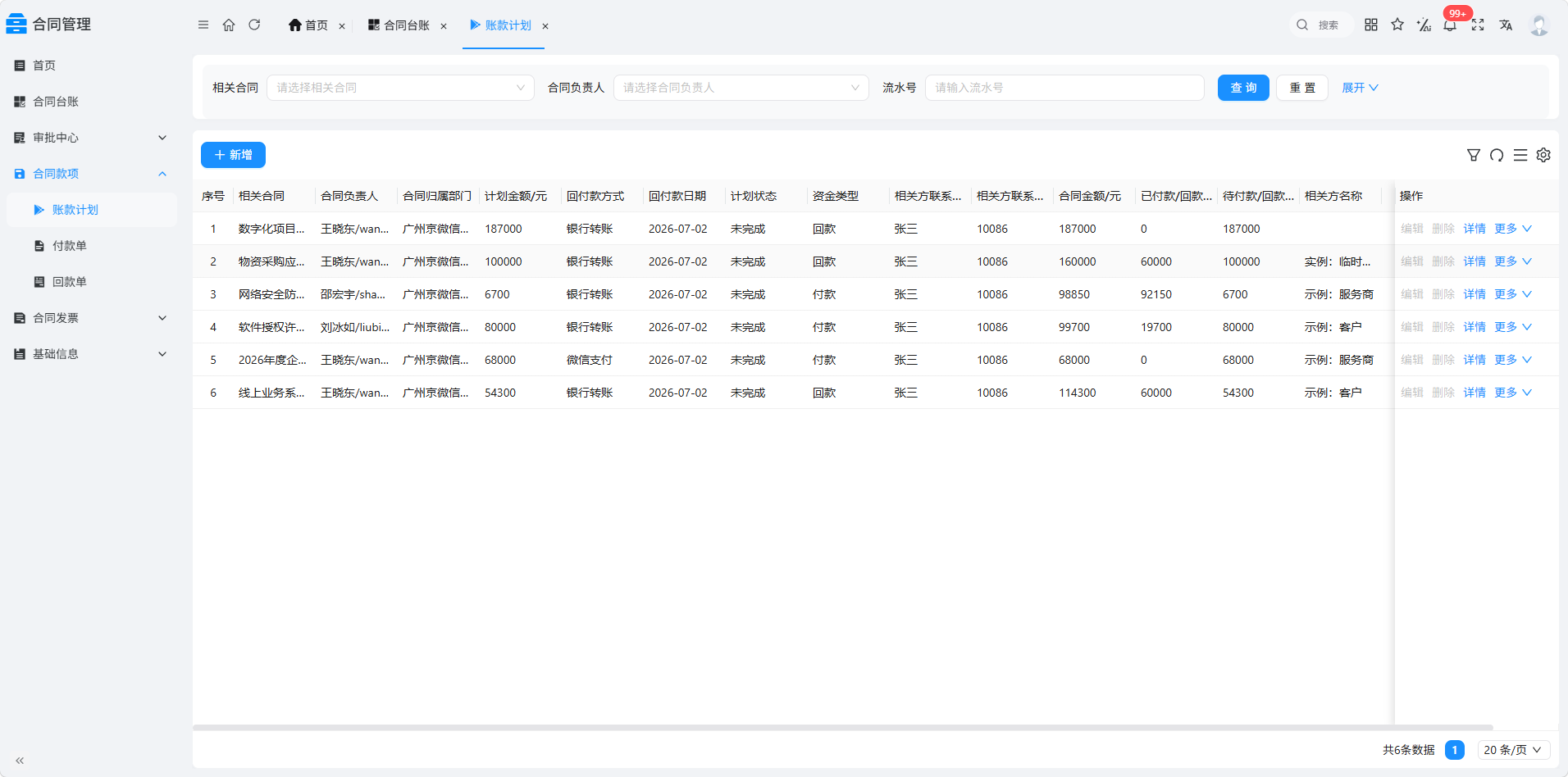Open the 合同负责人 dropdown selector
1568x777 pixels.
point(741,88)
